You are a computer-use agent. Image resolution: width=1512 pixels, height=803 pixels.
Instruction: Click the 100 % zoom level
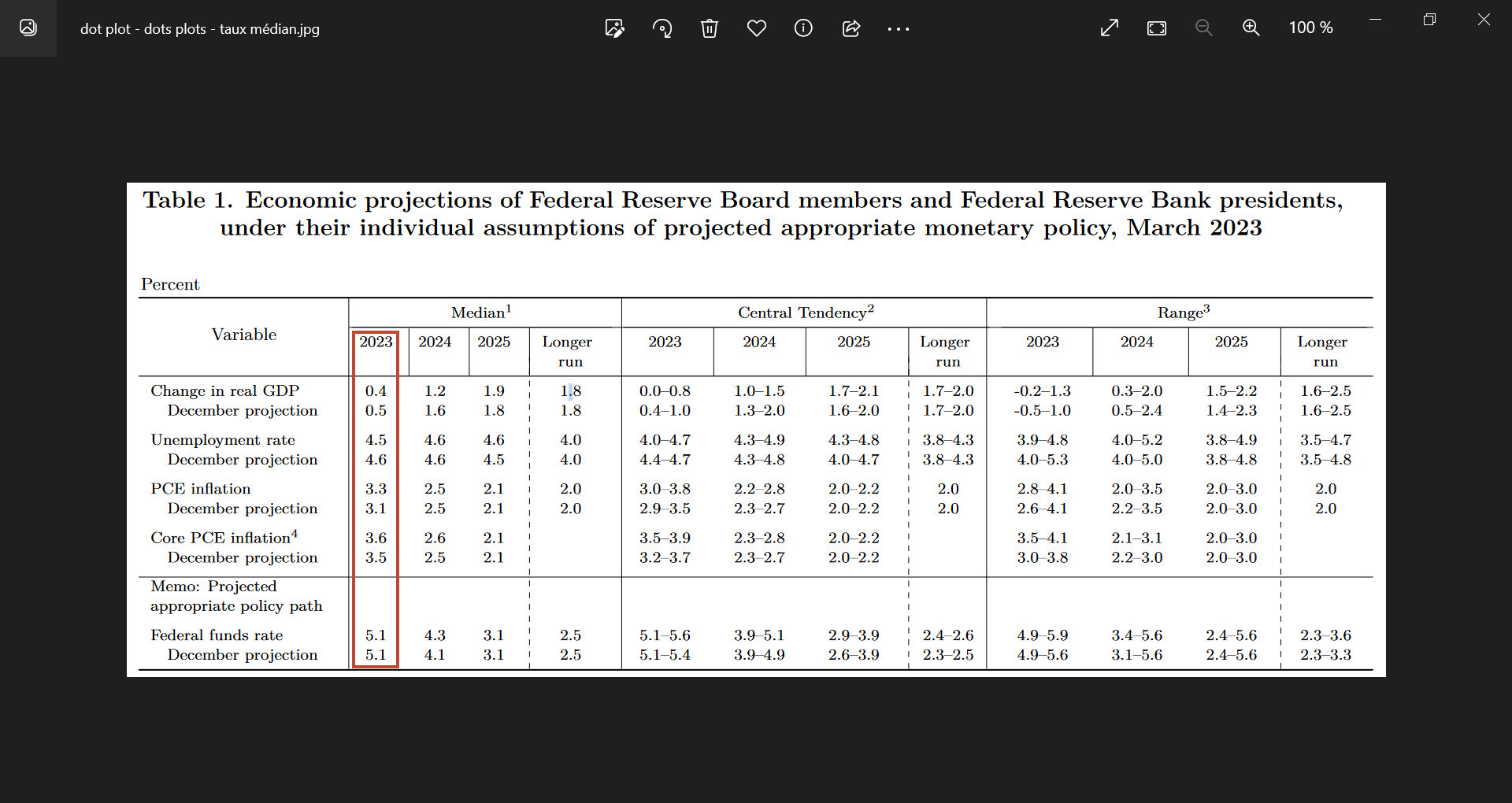click(x=1310, y=28)
